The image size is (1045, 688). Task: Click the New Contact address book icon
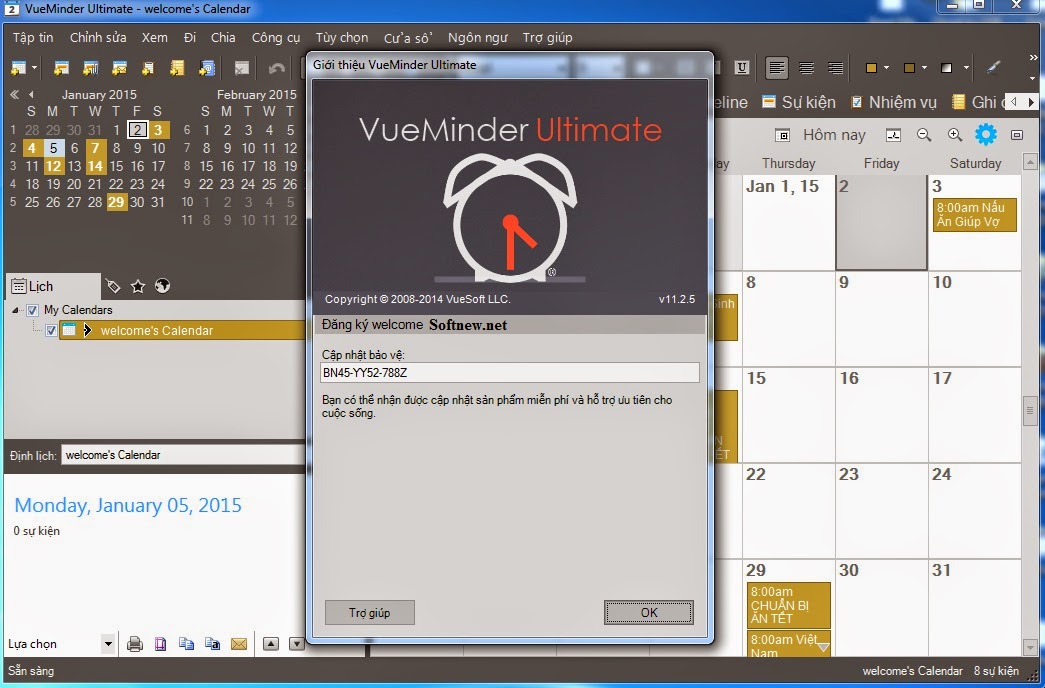(x=207, y=68)
